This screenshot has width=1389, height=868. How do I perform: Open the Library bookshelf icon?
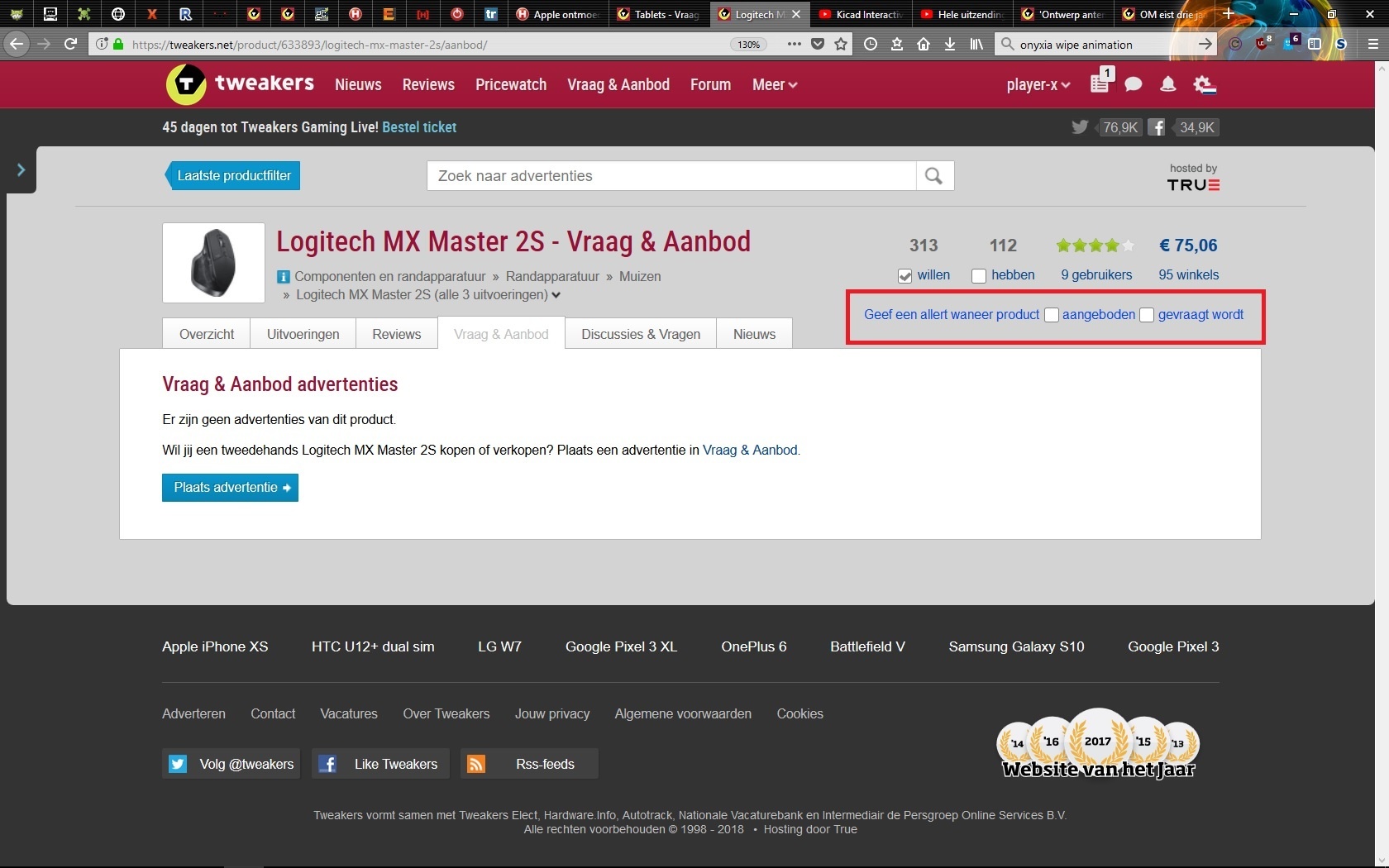976,45
